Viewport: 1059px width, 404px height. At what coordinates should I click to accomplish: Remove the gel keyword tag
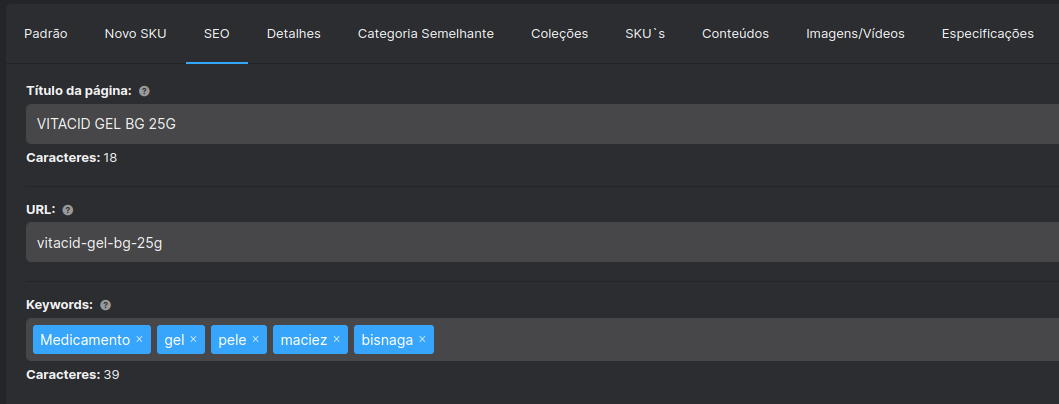pos(193,339)
